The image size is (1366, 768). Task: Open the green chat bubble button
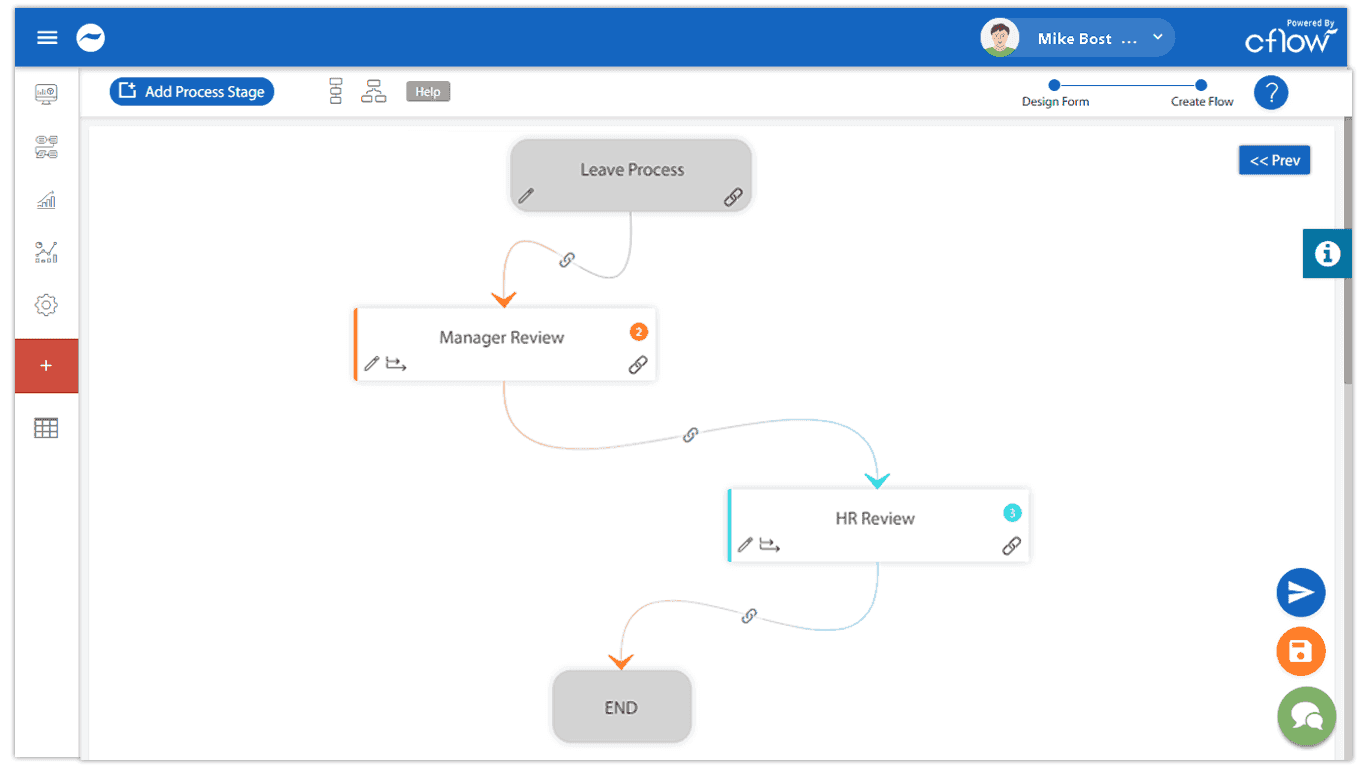pyautogui.click(x=1306, y=716)
